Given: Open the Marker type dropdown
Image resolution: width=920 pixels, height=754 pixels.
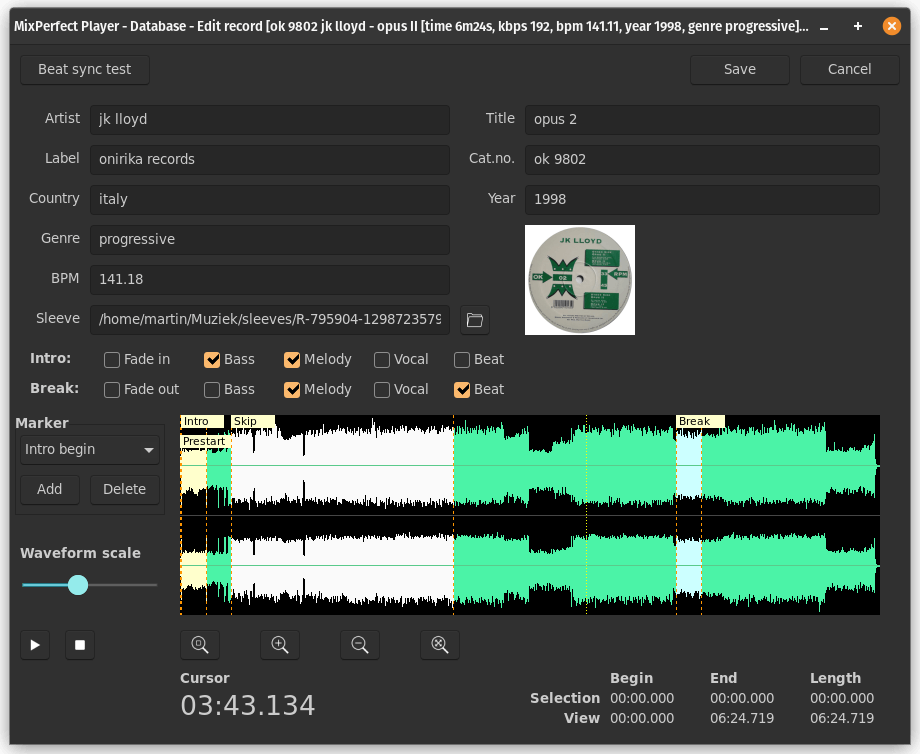Looking at the screenshot, I should tap(90, 450).
